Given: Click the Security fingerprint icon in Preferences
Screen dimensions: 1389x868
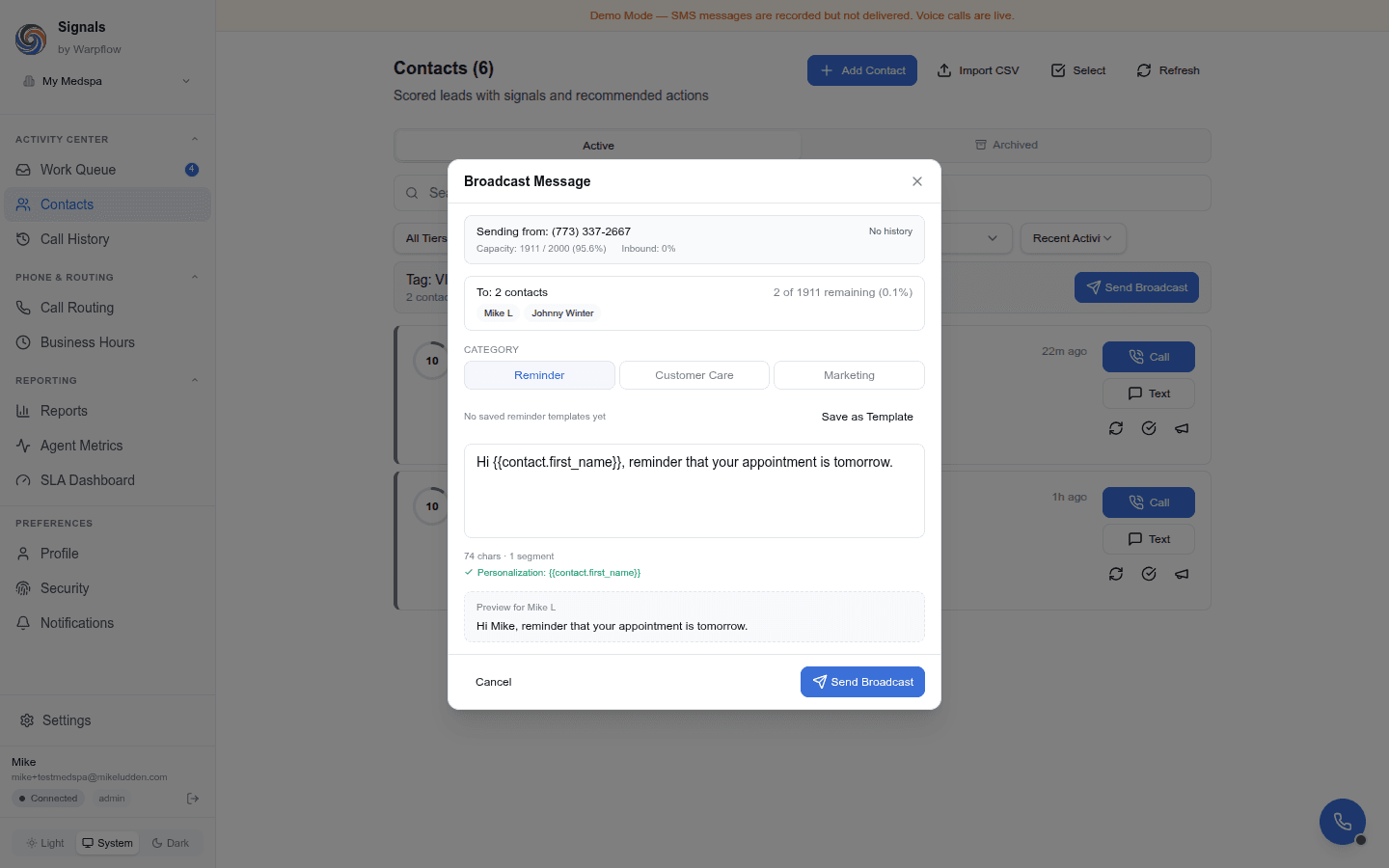Looking at the screenshot, I should pos(21,587).
